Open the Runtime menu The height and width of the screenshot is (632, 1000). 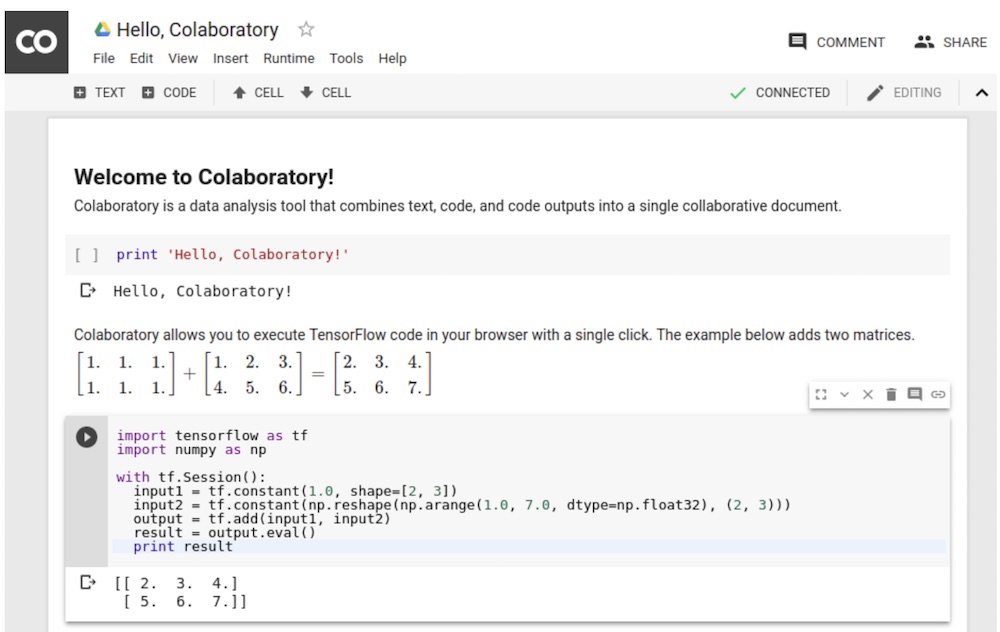(289, 59)
